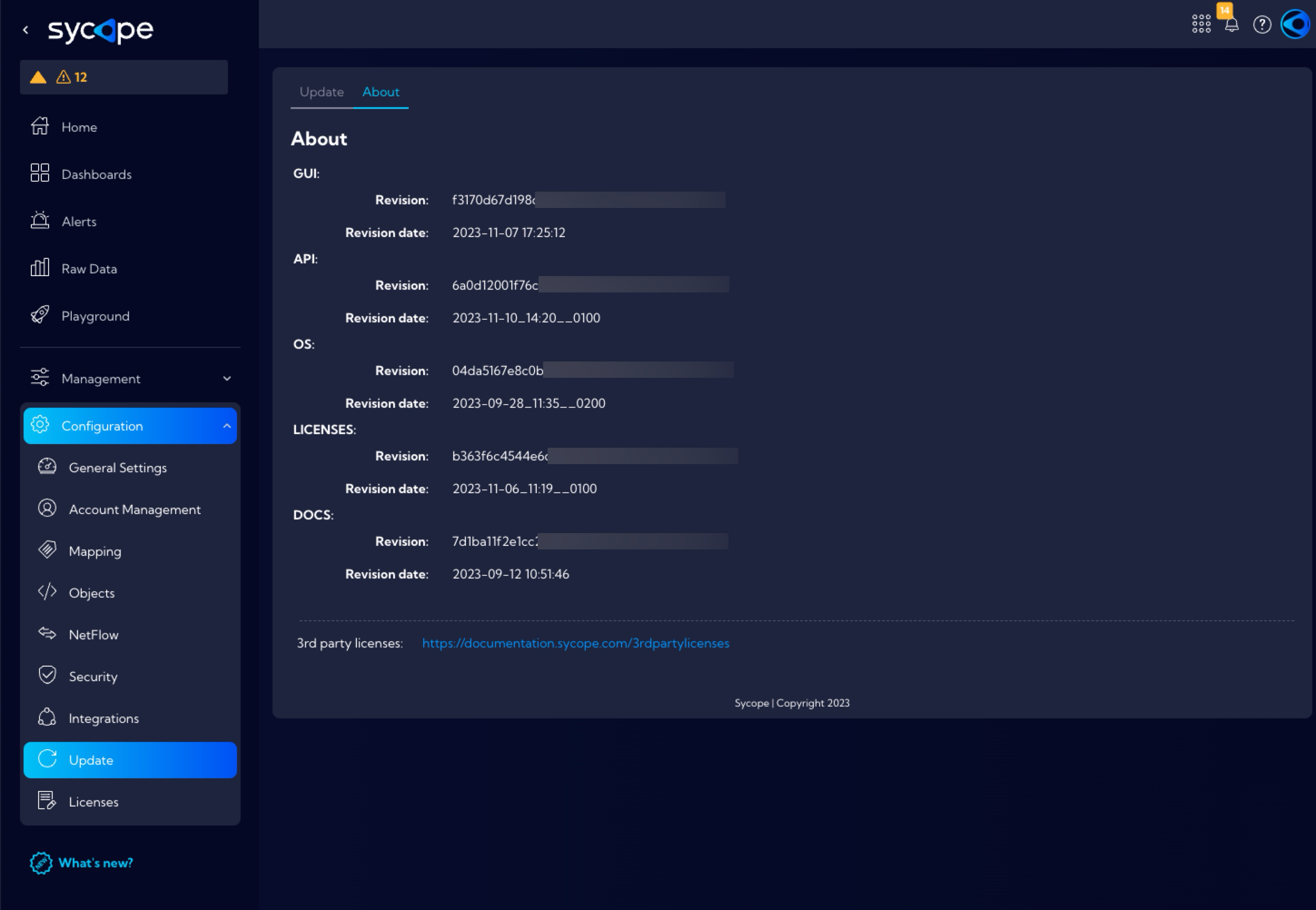Image resolution: width=1316 pixels, height=910 pixels.
Task: Click DOCS revision date 2023-09-12 10:51:46
Action: point(511,574)
